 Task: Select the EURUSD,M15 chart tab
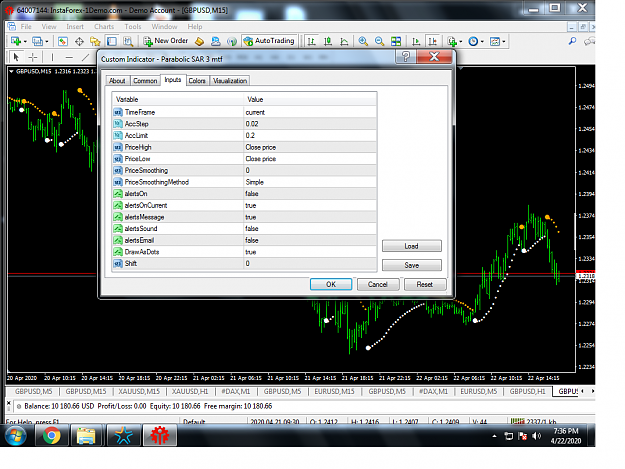pos(334,391)
